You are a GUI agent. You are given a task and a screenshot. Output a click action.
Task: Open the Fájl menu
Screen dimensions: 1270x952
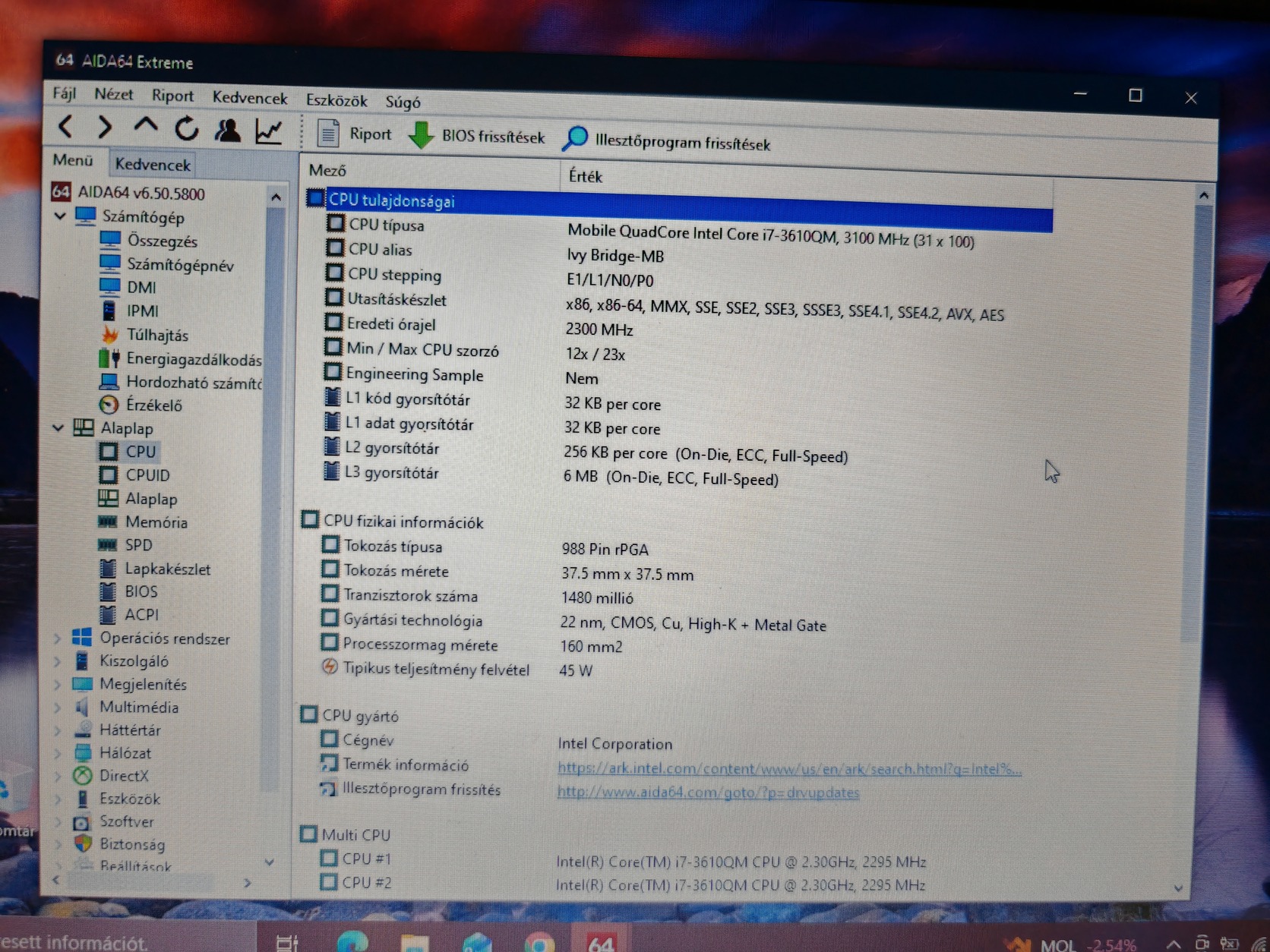(65, 93)
